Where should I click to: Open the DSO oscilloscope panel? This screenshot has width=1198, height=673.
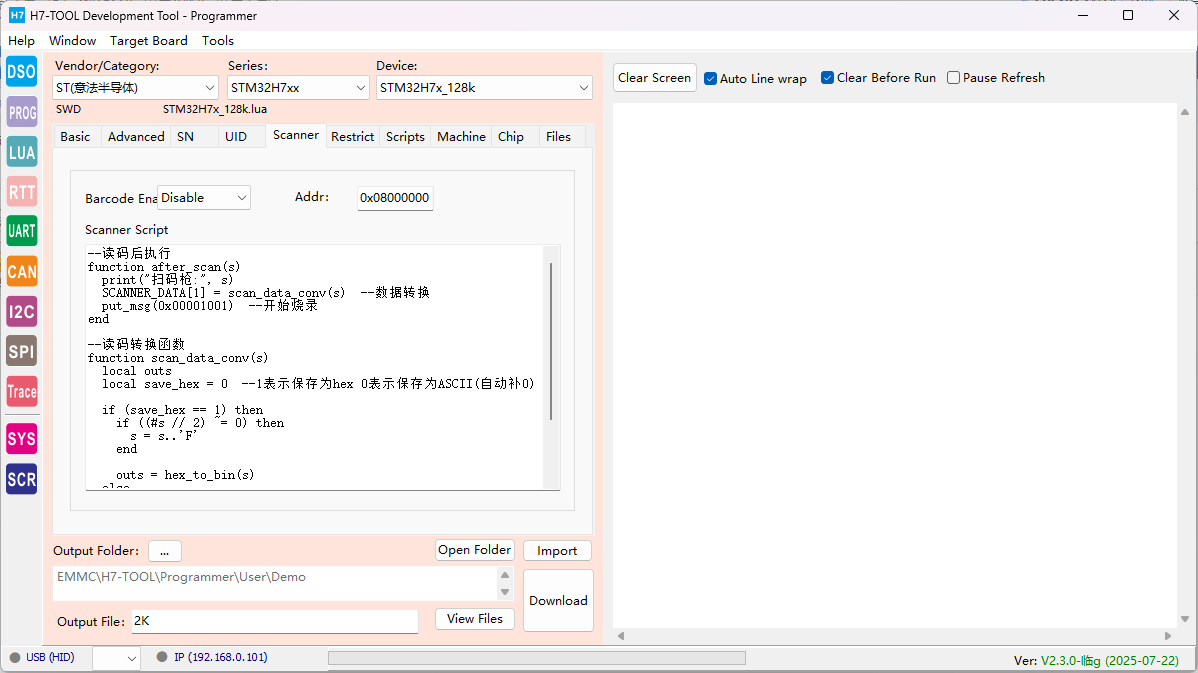click(21, 72)
